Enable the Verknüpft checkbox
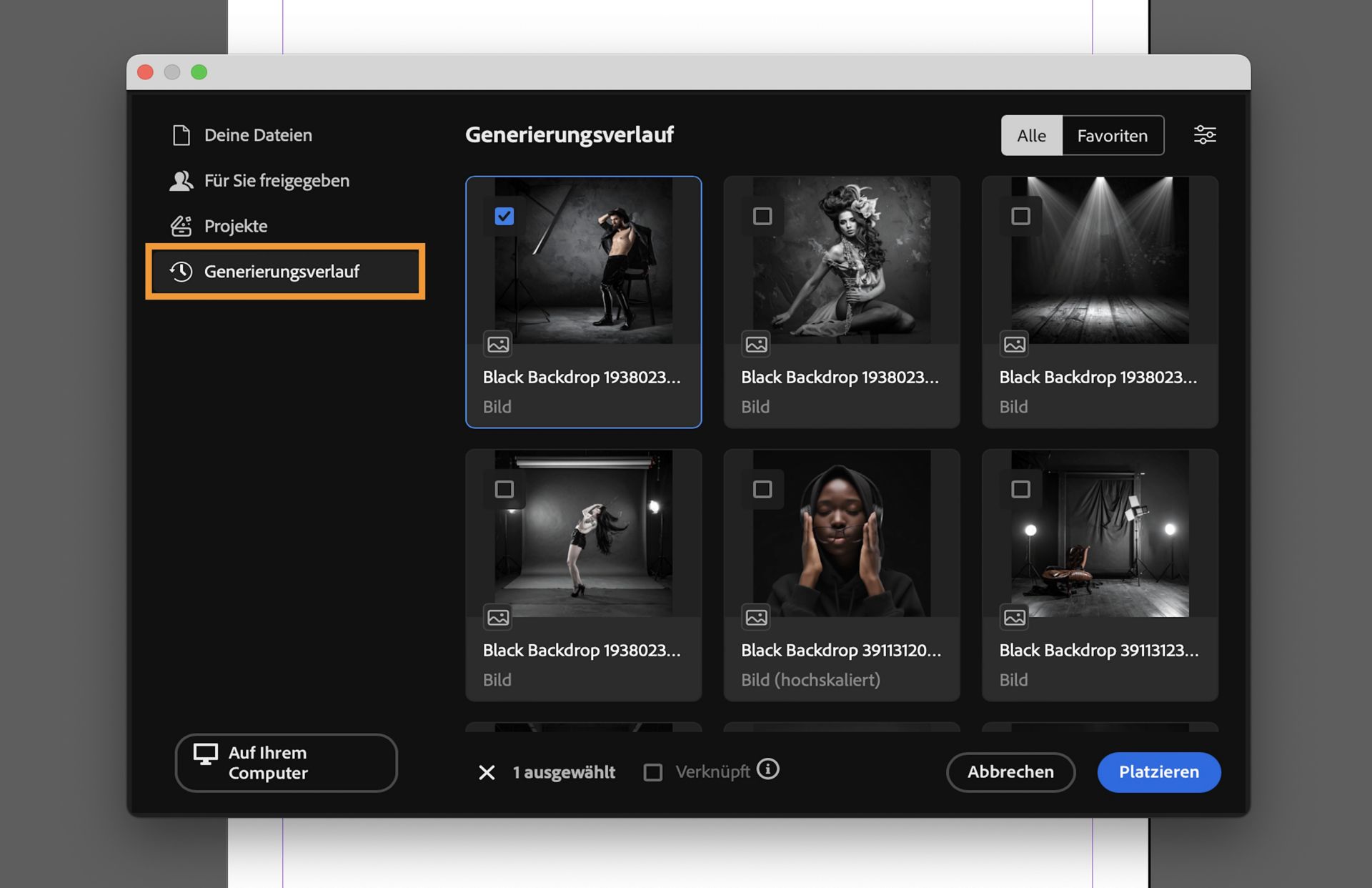The width and height of the screenshot is (1372, 888). click(652, 772)
